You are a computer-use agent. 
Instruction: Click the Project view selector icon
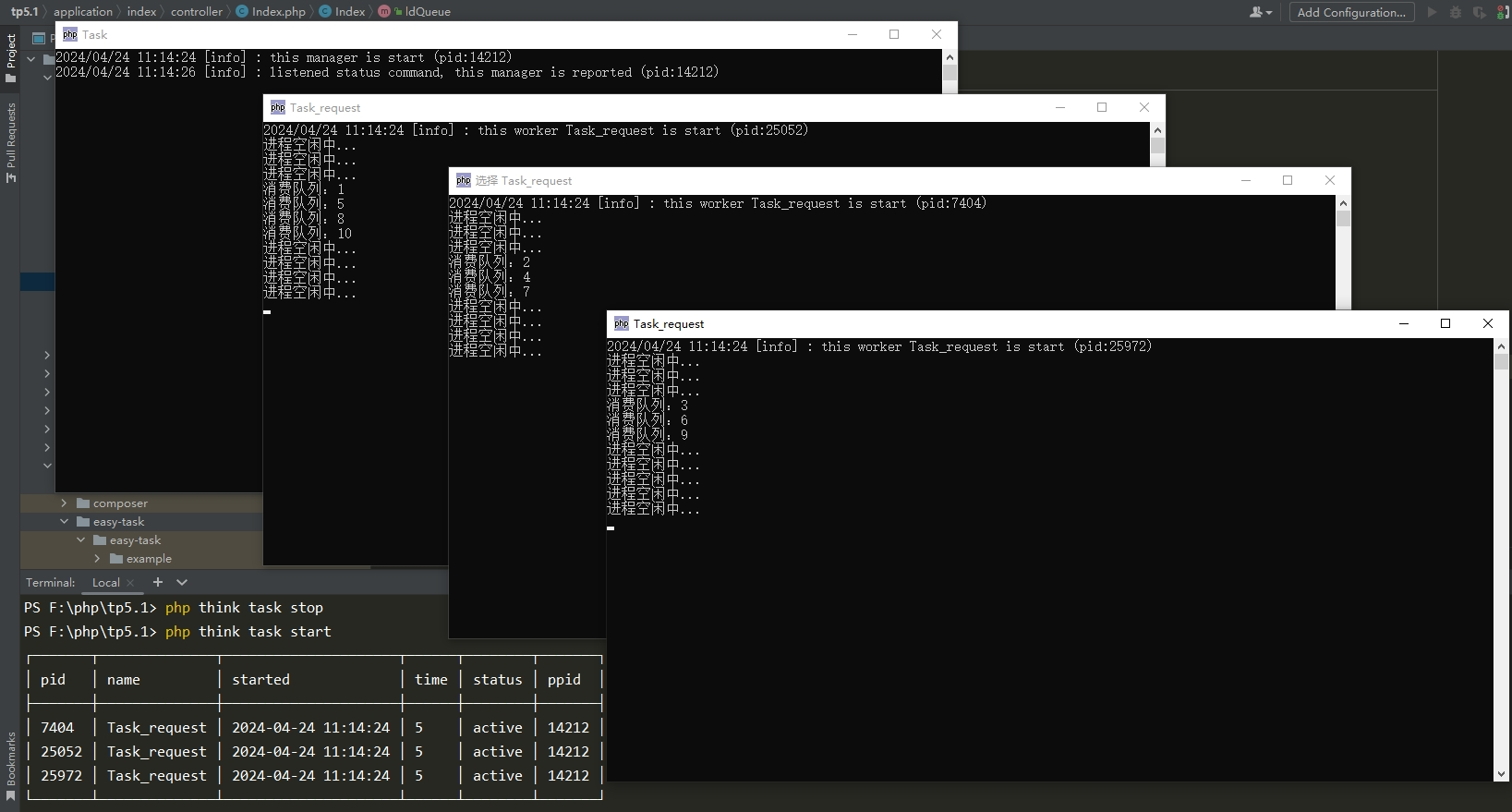pos(39,38)
